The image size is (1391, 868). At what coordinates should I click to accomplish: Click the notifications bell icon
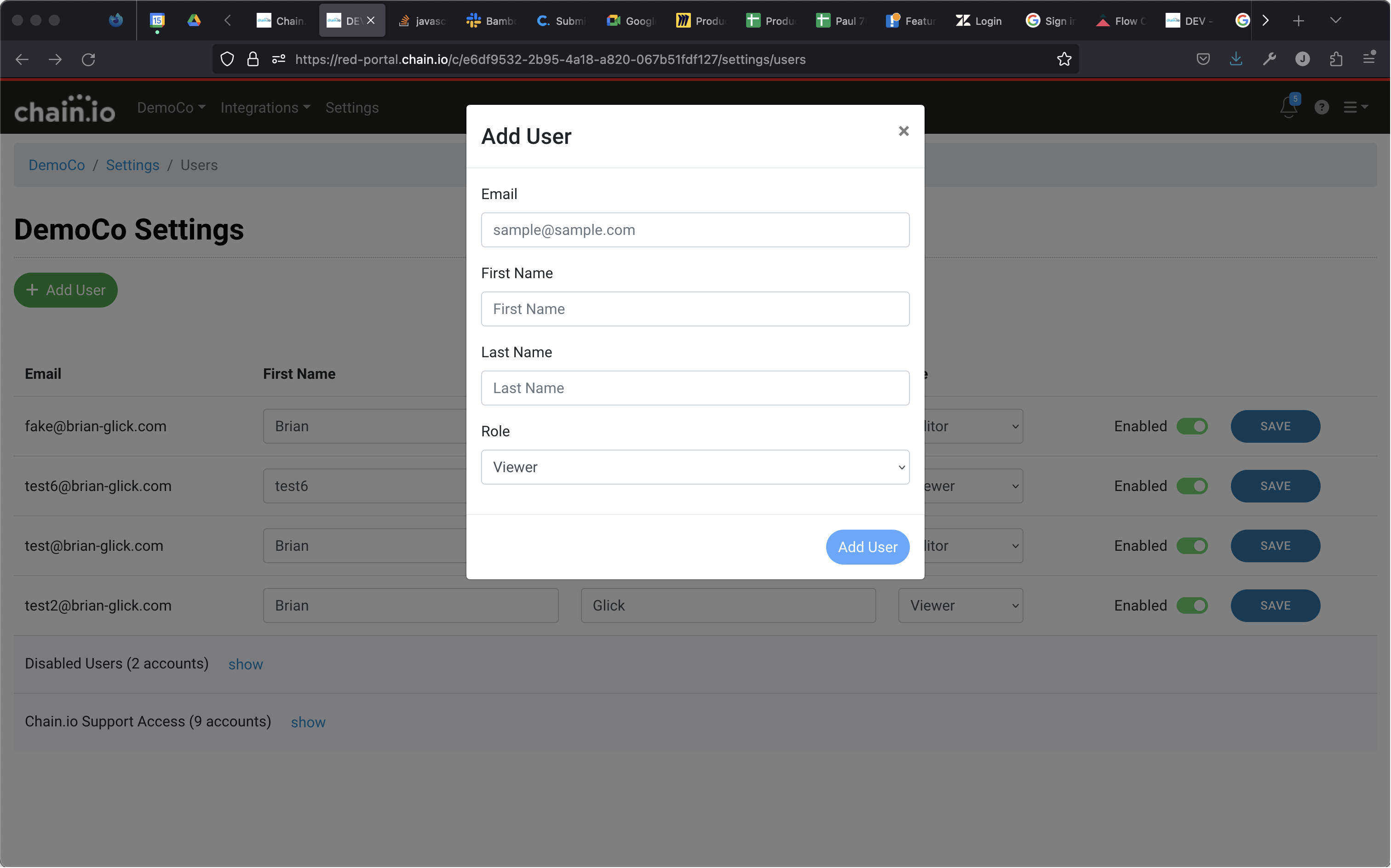point(1288,108)
